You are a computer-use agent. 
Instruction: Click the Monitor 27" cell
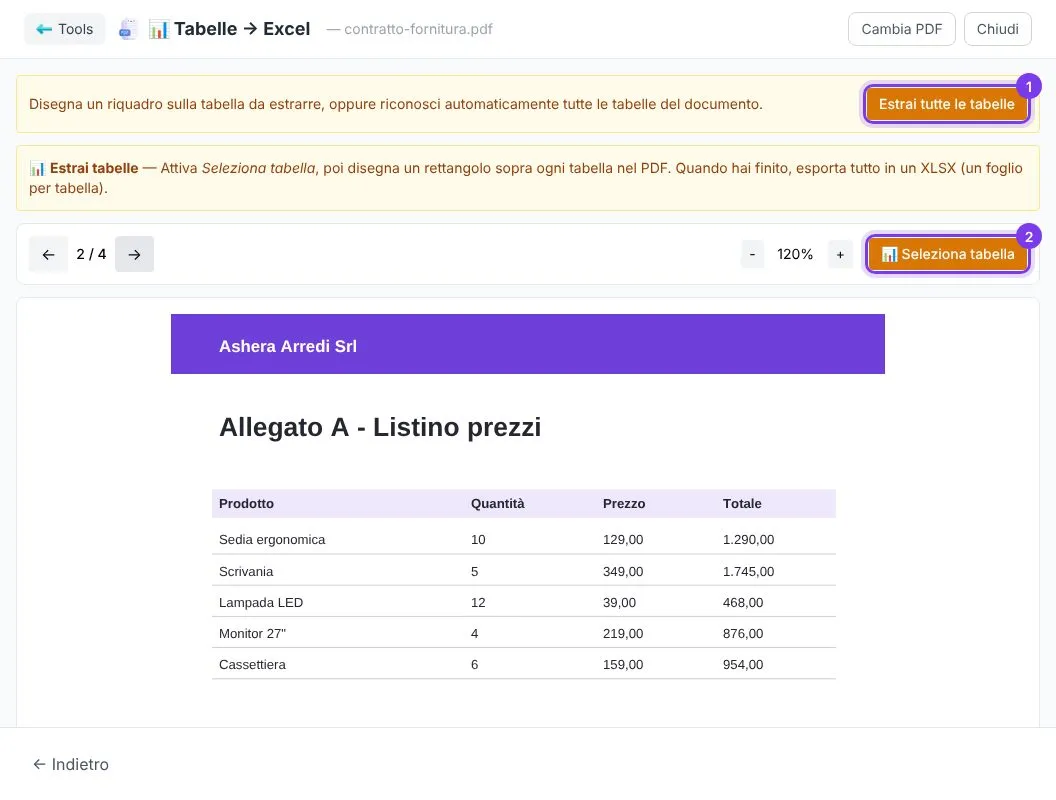(253, 634)
